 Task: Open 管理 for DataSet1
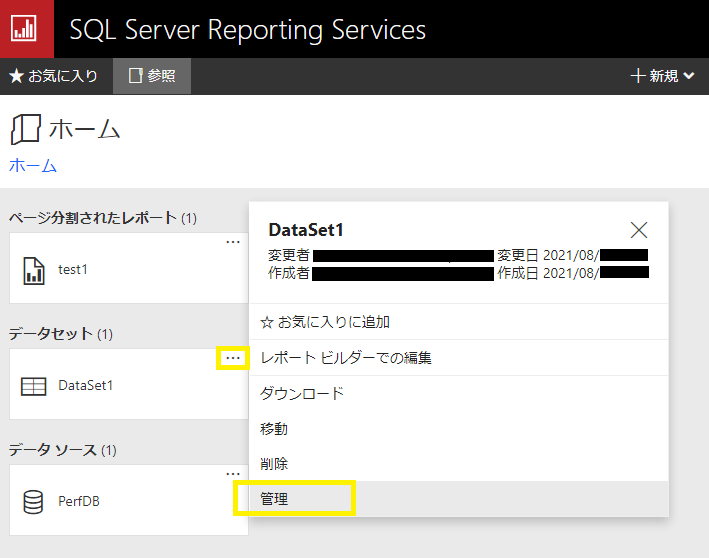pos(459,499)
